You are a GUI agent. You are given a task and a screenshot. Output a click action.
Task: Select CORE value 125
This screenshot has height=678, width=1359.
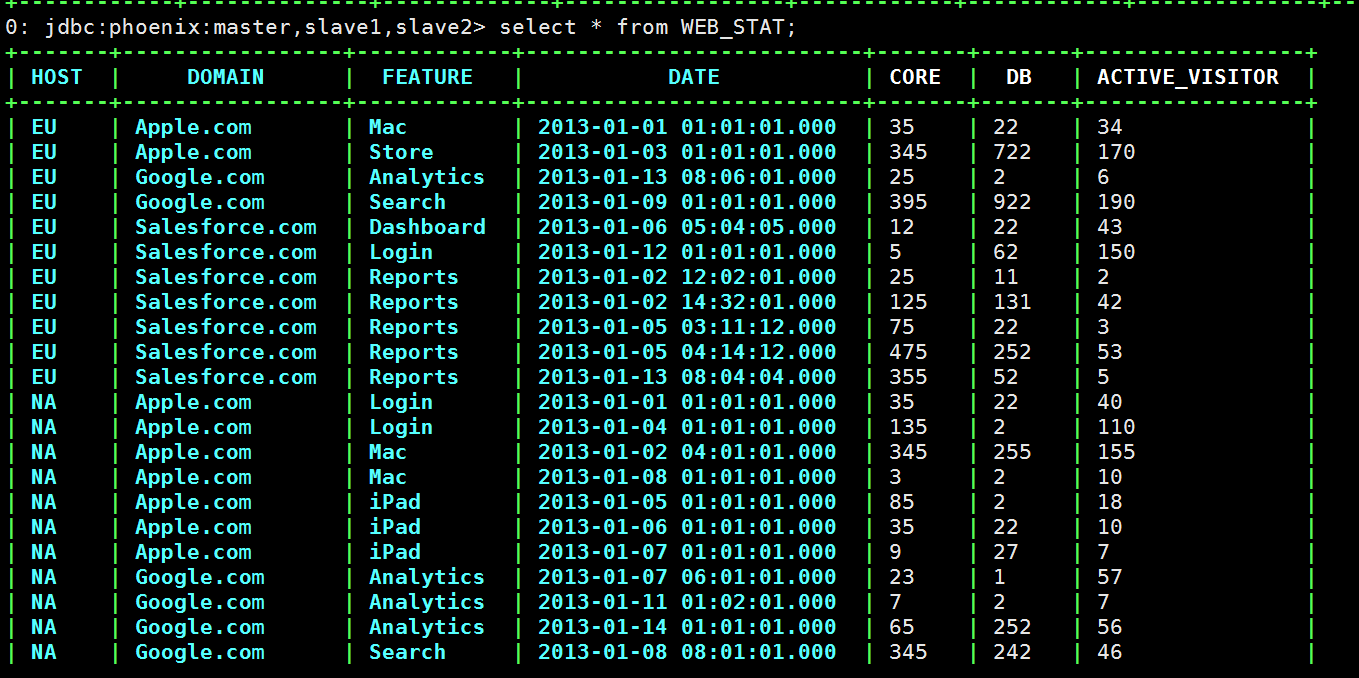908,302
